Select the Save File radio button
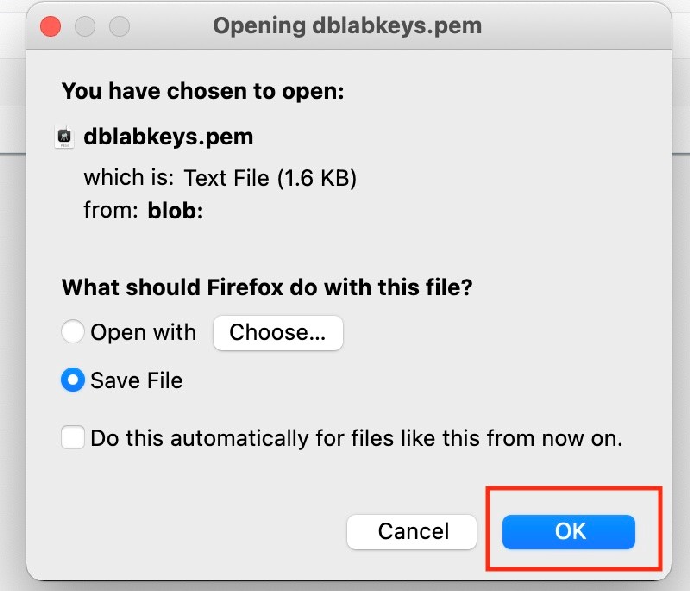Screen dimensions: 690x591 click(x=73, y=381)
